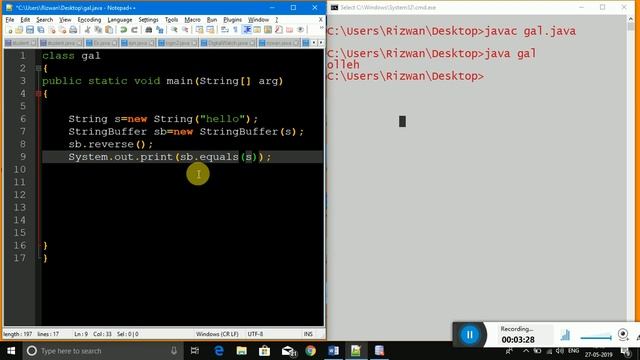
Task: Show hidden tray icons chevron
Action: [x=526, y=351]
